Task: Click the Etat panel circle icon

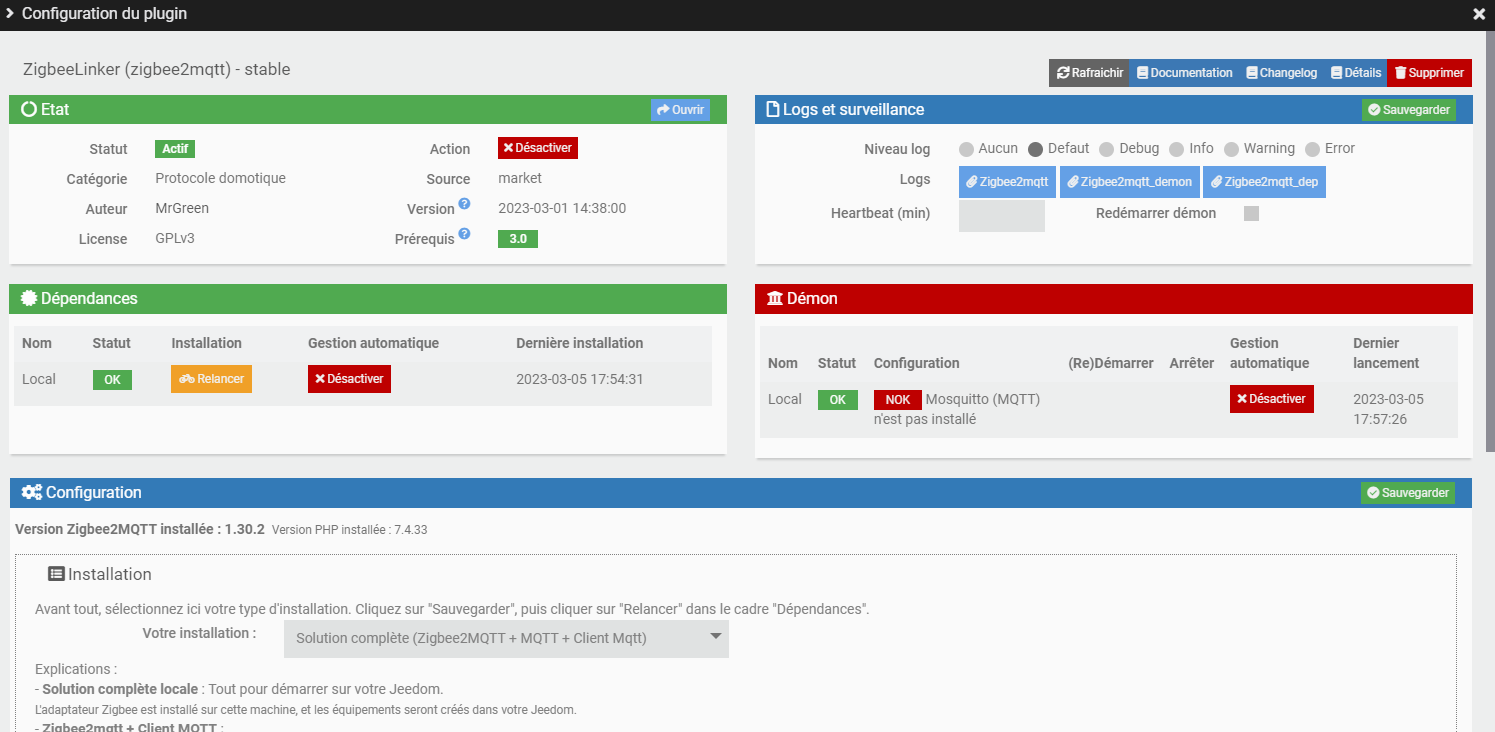Action: tap(28, 109)
